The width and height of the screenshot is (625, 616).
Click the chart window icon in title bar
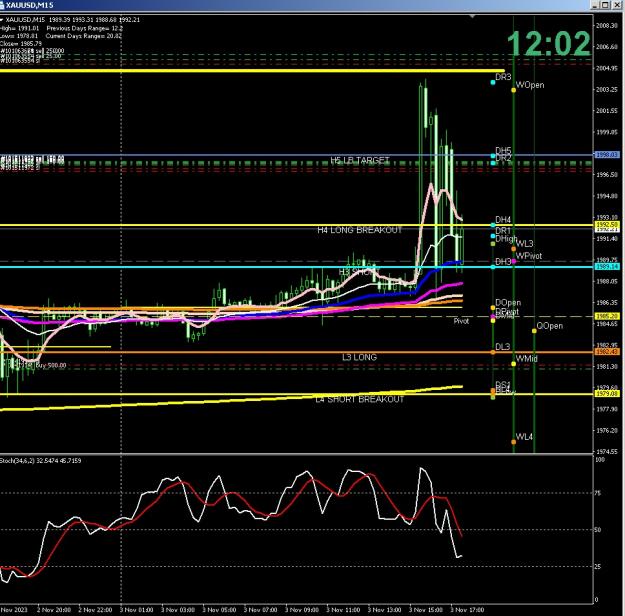tap(2, 5)
